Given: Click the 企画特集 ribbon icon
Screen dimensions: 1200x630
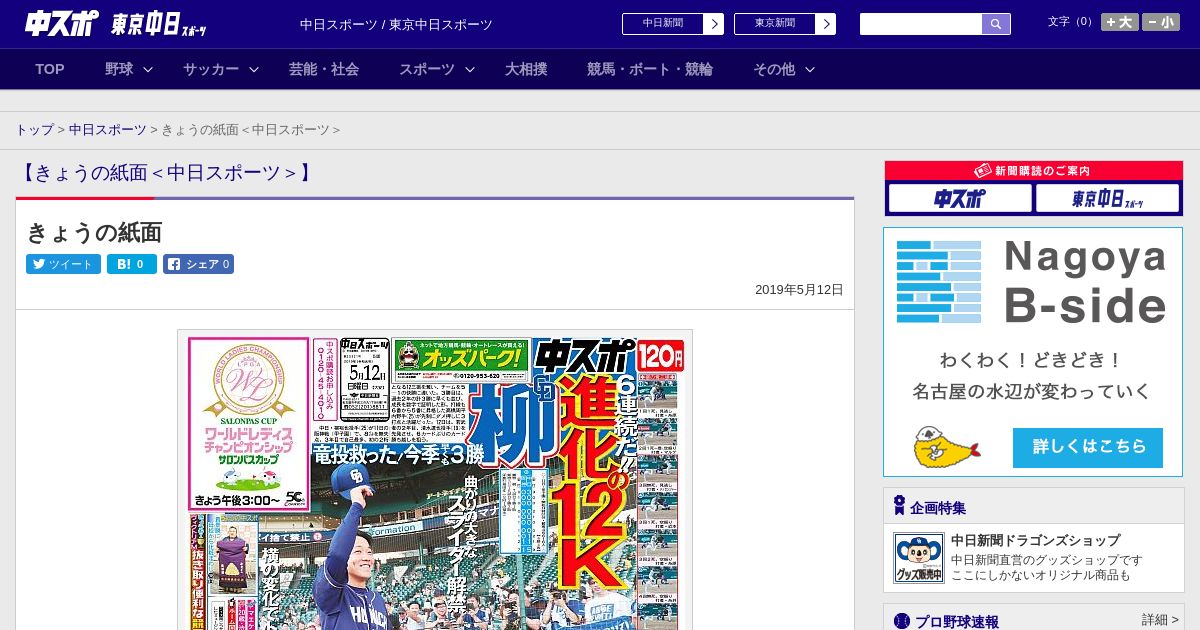Looking at the screenshot, I should tap(899, 506).
